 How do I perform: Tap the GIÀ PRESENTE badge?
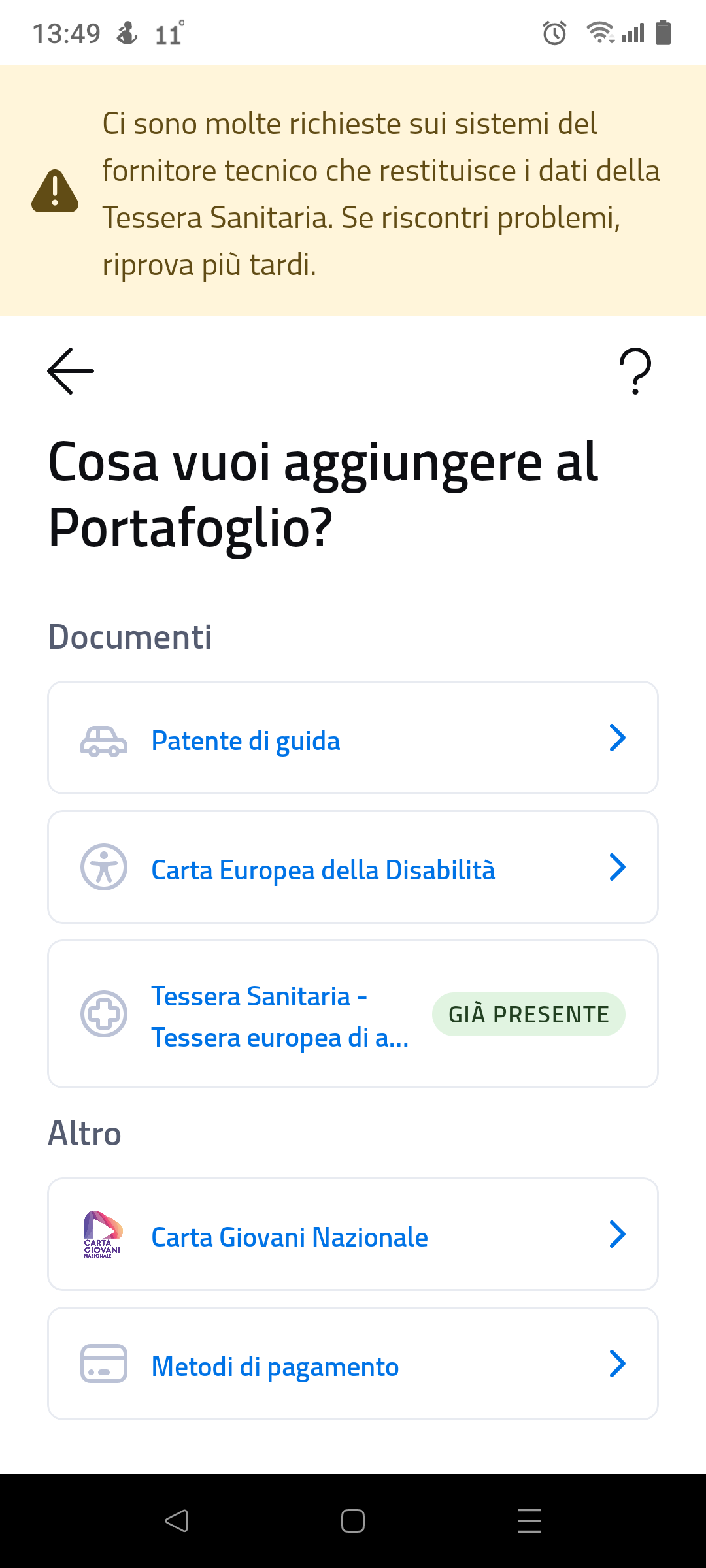point(528,1014)
